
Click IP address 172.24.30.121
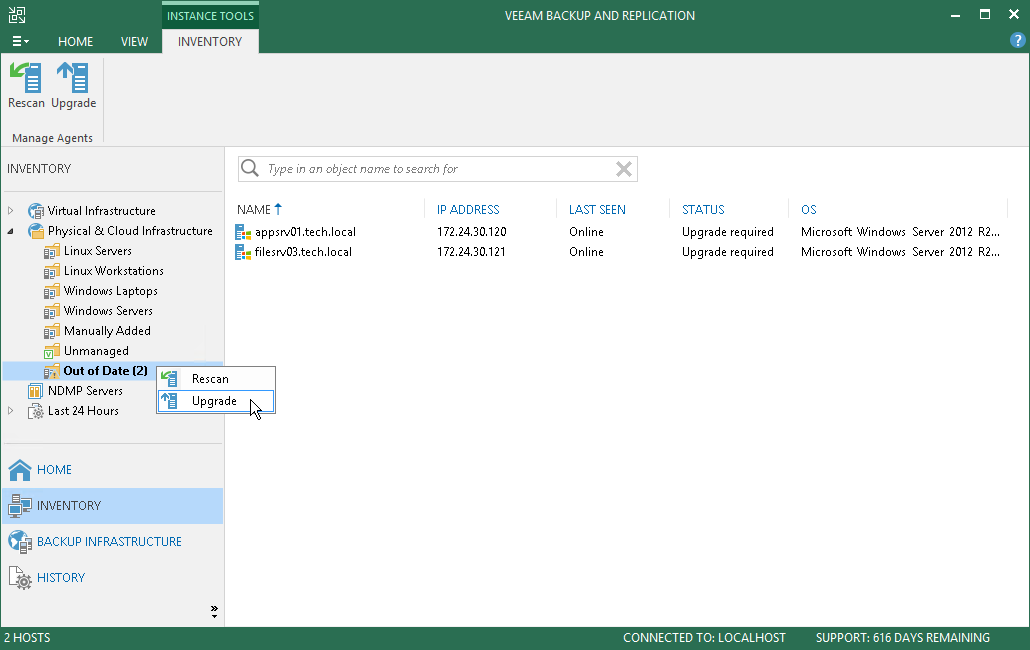pos(472,252)
